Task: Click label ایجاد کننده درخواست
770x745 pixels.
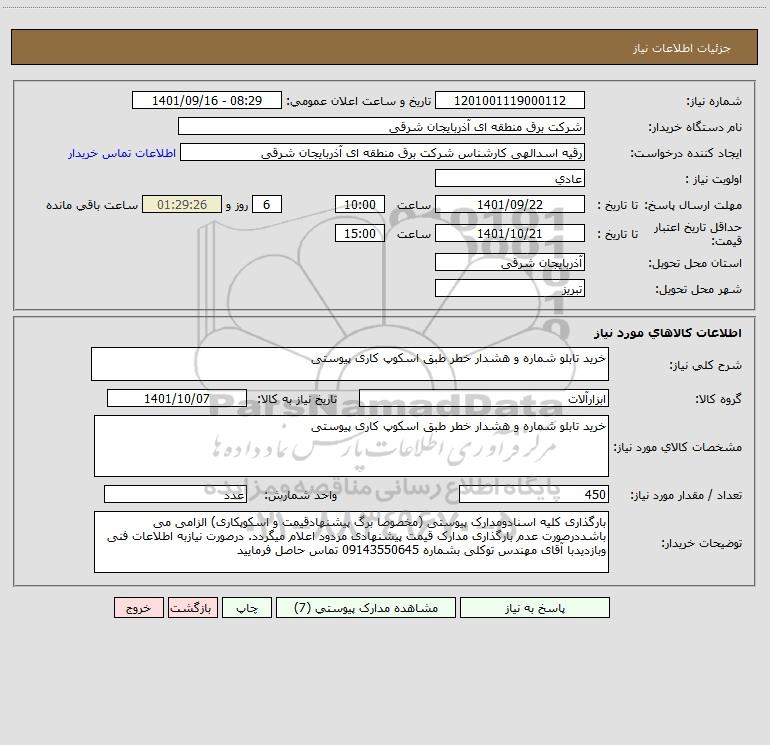Action: point(686,154)
